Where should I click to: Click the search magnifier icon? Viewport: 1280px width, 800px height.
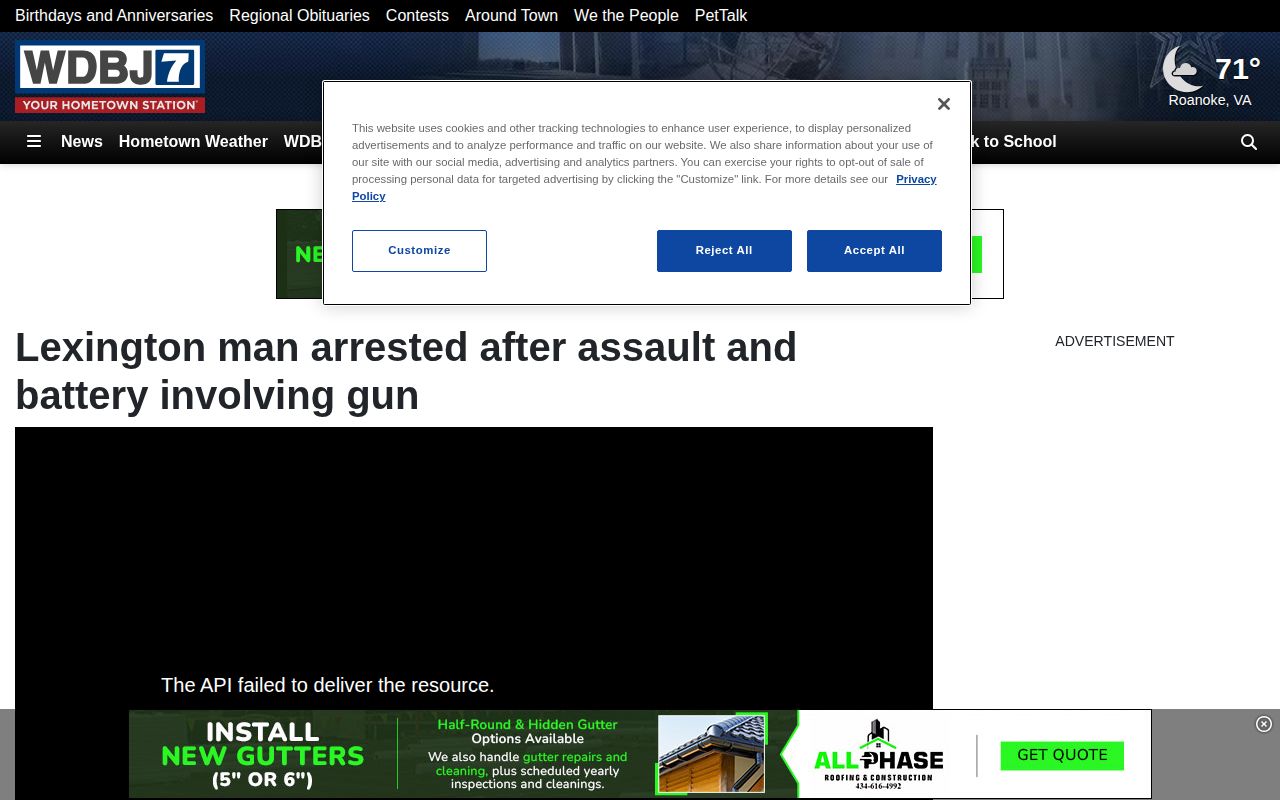tap(1249, 142)
